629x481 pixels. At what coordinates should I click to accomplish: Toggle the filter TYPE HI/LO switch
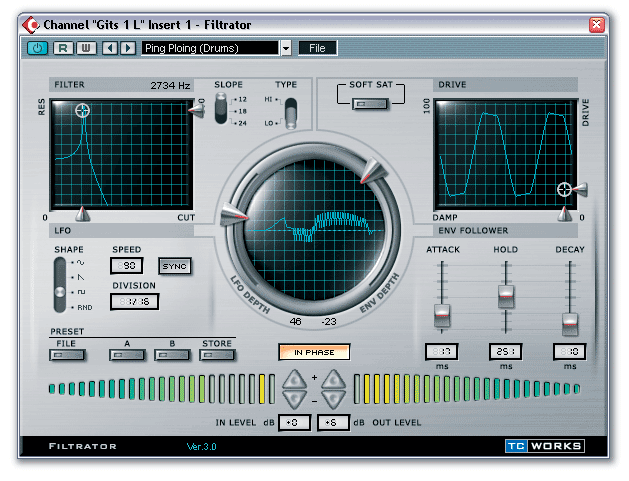pos(291,114)
